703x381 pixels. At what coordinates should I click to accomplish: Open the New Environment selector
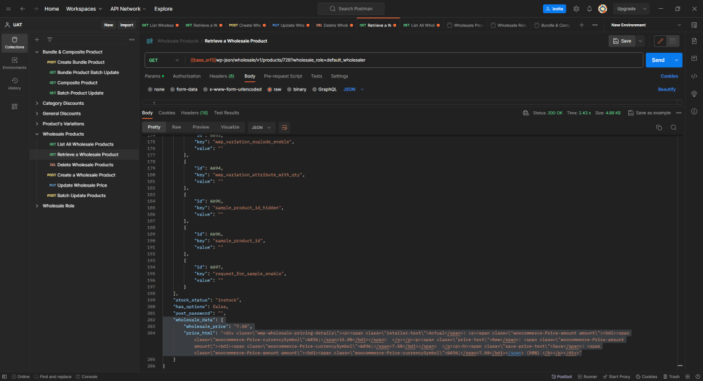coord(646,25)
